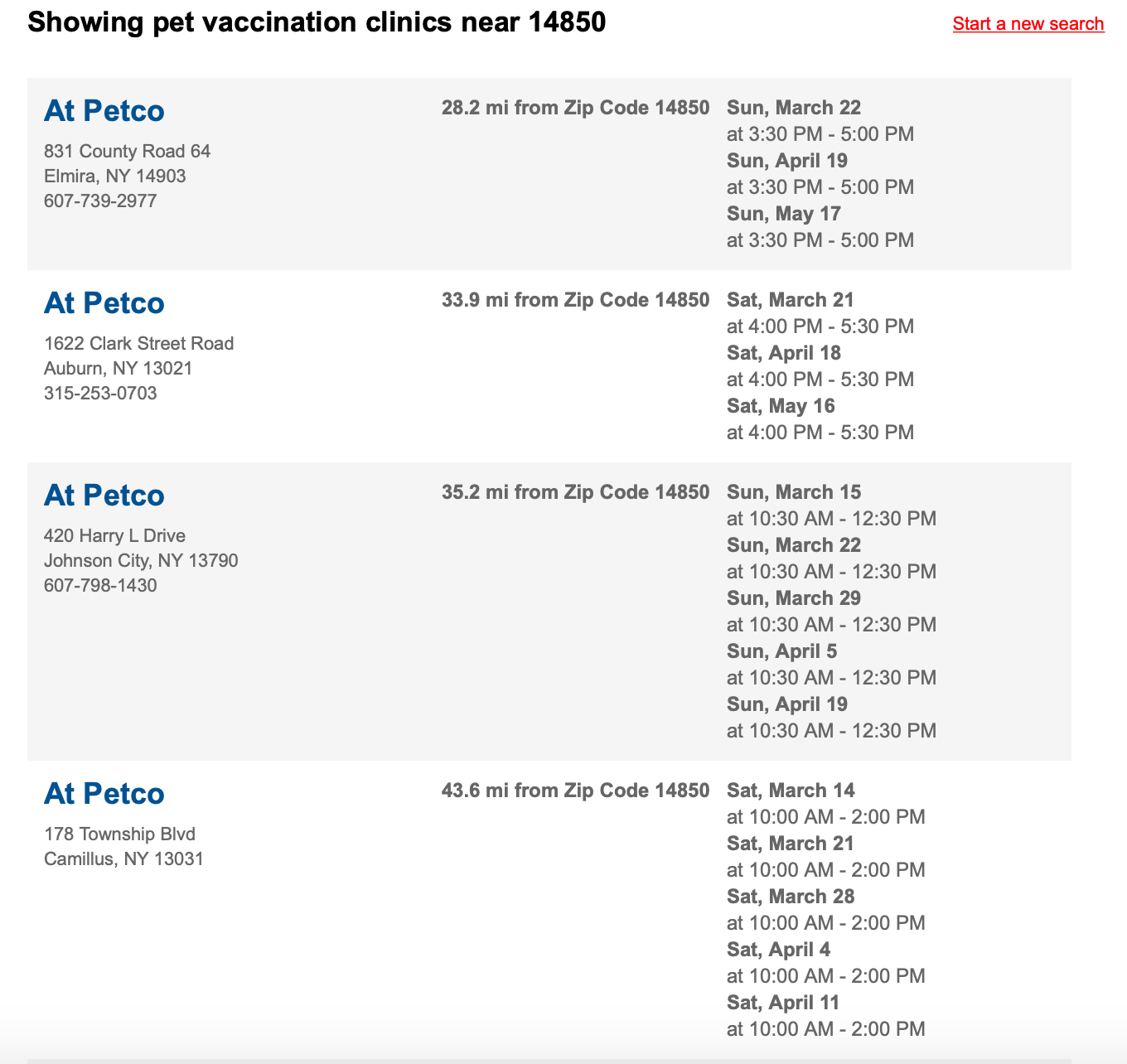Viewport: 1127px width, 1064px height.
Task: Select the Sun, March 29 clinic date
Action: click(x=794, y=598)
